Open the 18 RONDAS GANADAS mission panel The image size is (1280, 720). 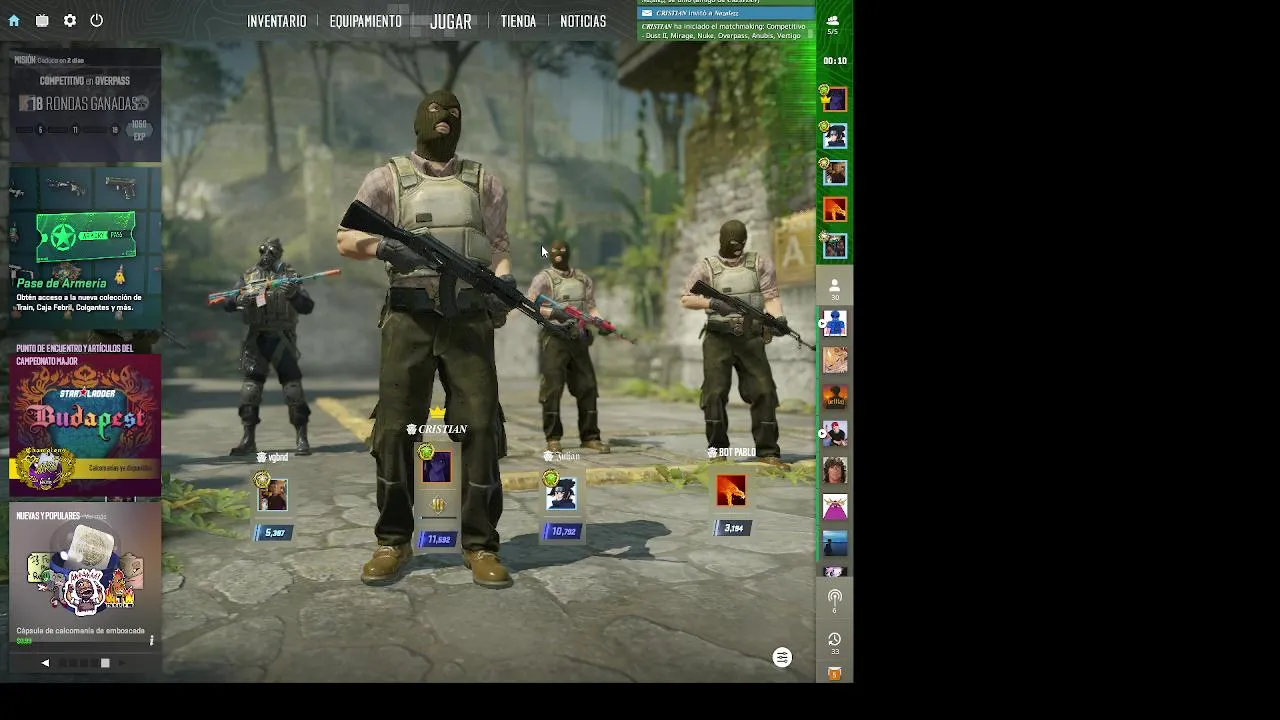pyautogui.click(x=85, y=104)
